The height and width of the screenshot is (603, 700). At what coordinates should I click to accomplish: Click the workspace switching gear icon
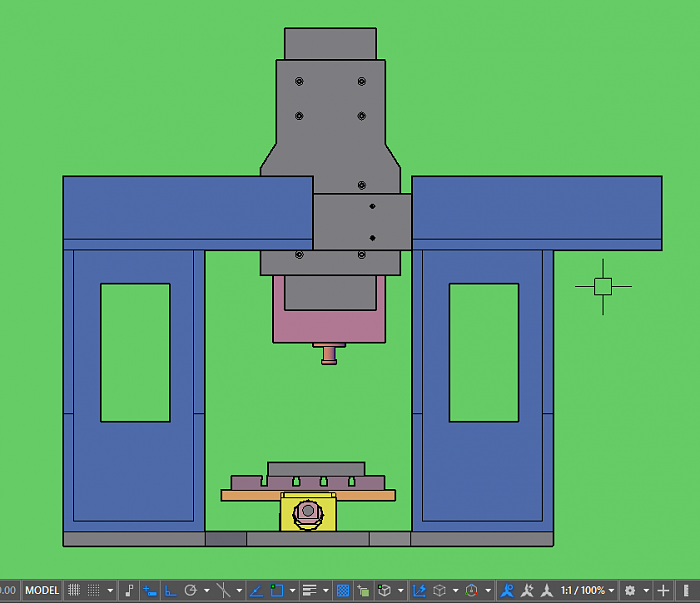point(630,590)
